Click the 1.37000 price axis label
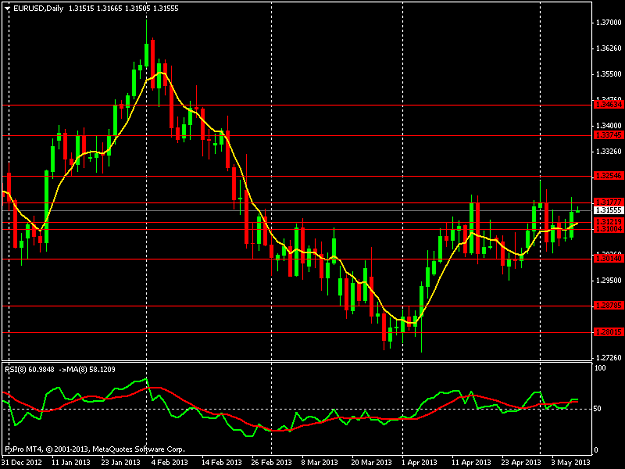Viewport: 625px width, 469px height. coord(608,23)
